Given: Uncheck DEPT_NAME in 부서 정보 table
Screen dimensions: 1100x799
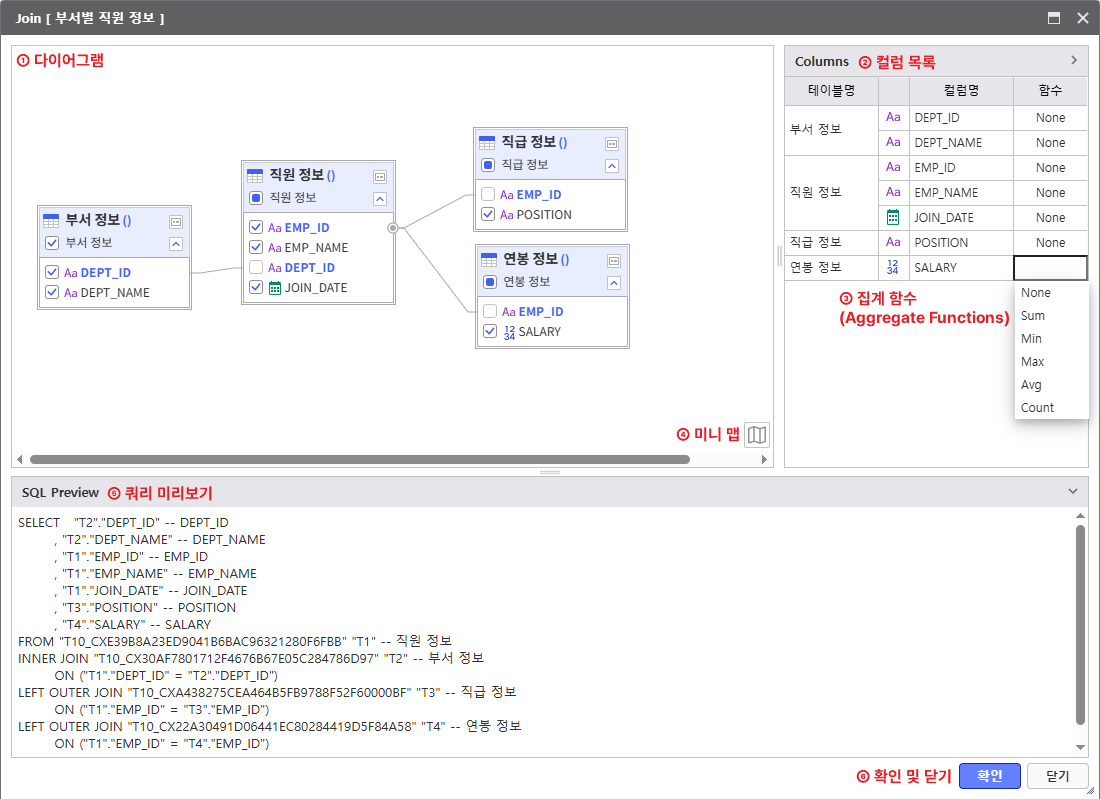Looking at the screenshot, I should point(52,293).
